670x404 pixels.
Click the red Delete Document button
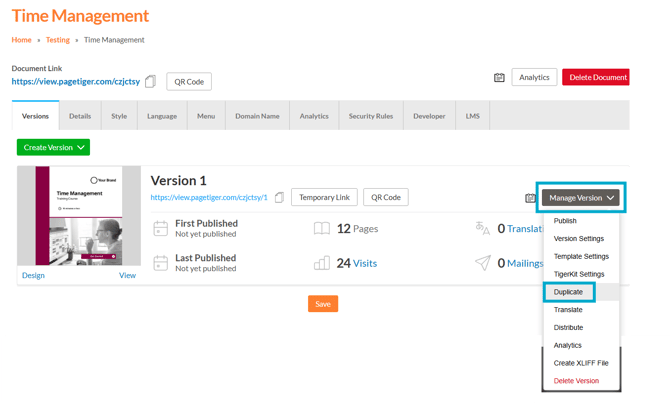[x=596, y=77]
